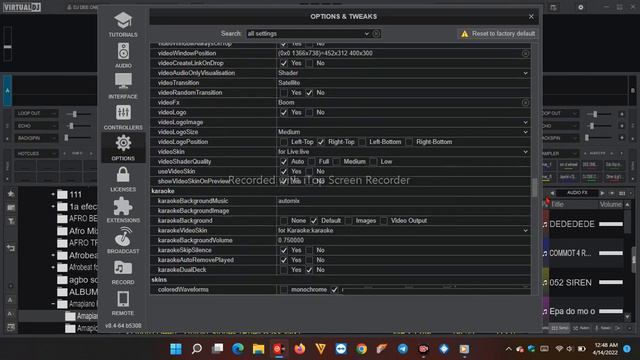640x360 pixels.
Task: Enable karaokeDualDeck Yes checkbox
Action: [x=284, y=270]
